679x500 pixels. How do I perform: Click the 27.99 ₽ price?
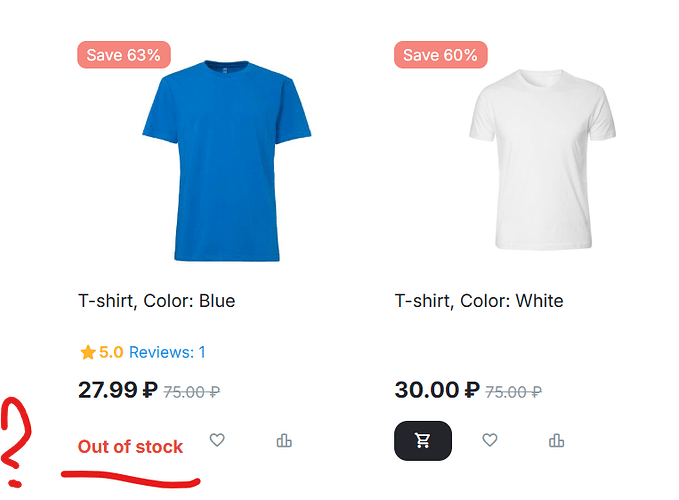[117, 390]
